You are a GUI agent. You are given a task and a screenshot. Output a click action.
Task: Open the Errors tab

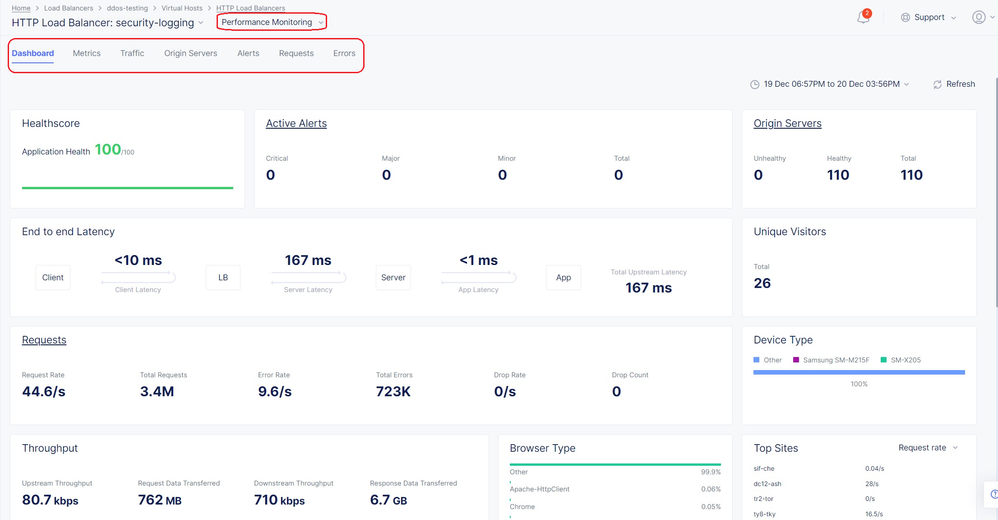tap(344, 53)
